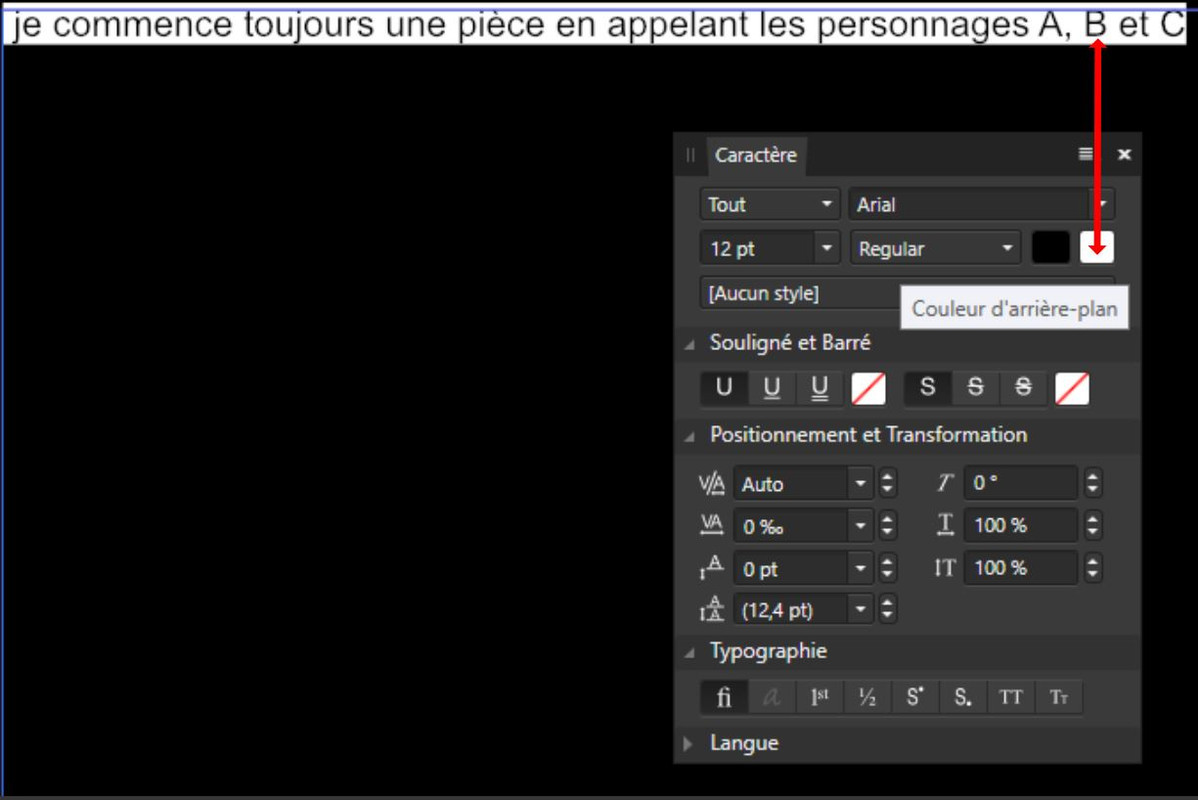
Task: Enable double underline
Action: pyautogui.click(x=819, y=387)
